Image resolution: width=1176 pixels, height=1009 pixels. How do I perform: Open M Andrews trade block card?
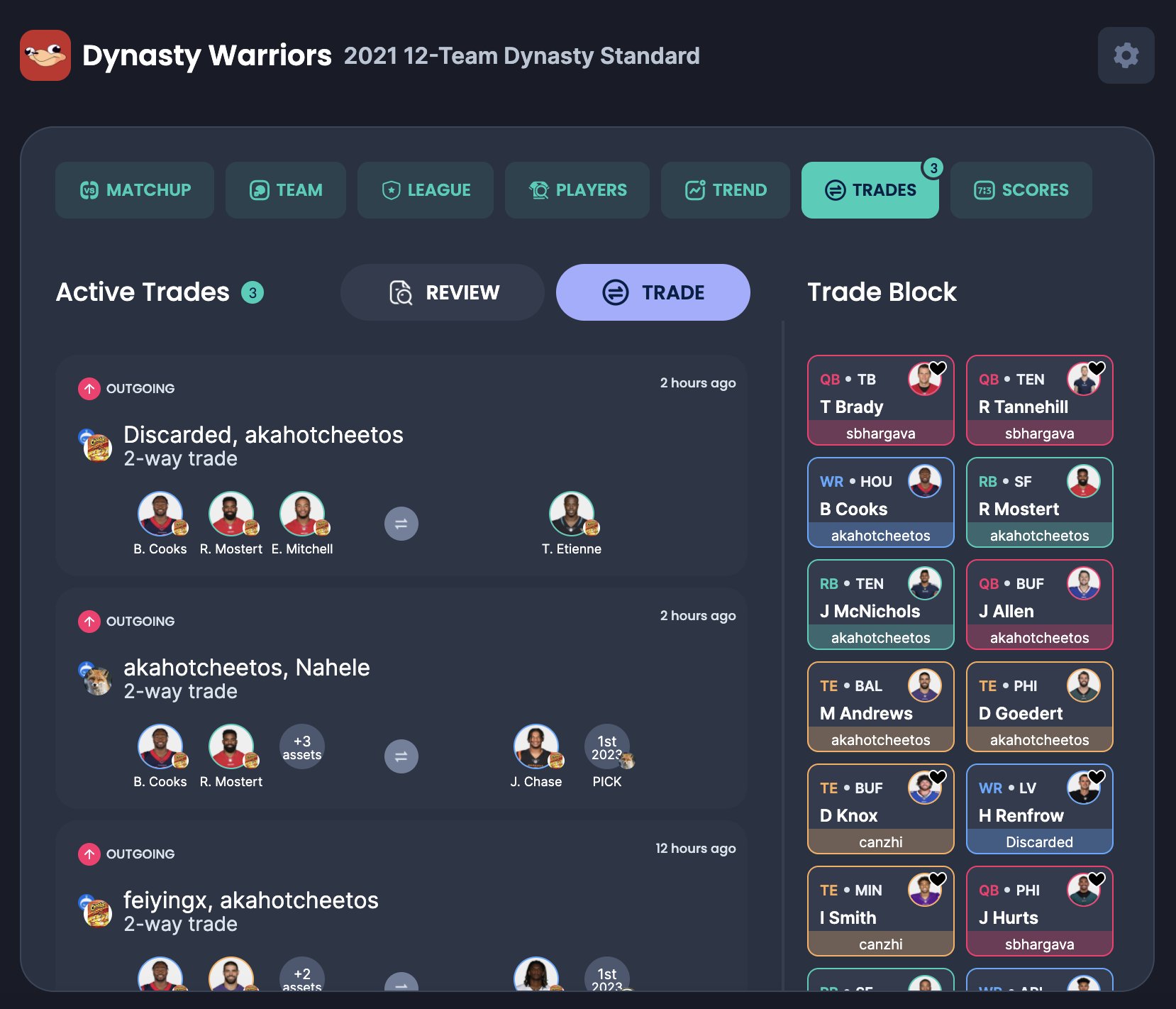click(881, 707)
